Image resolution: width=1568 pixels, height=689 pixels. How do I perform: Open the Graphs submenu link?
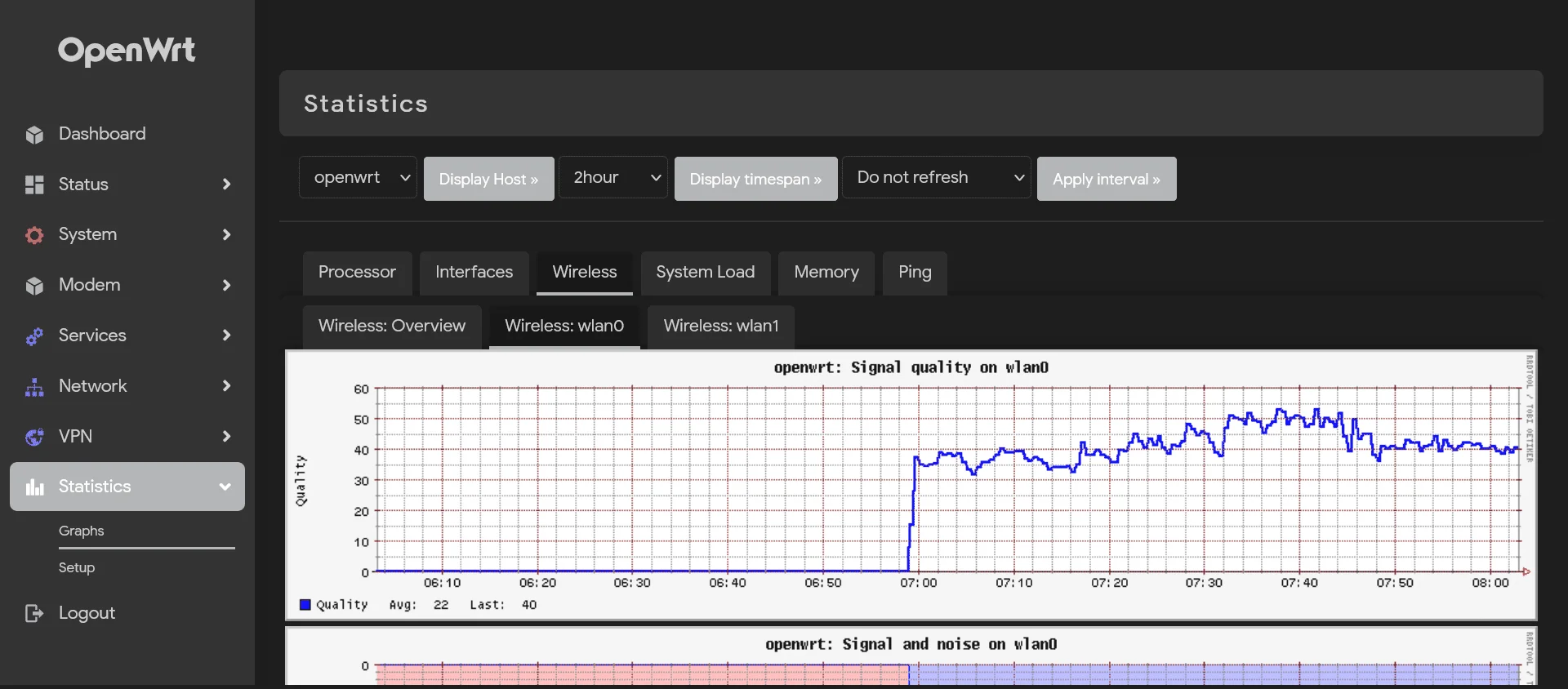point(82,531)
